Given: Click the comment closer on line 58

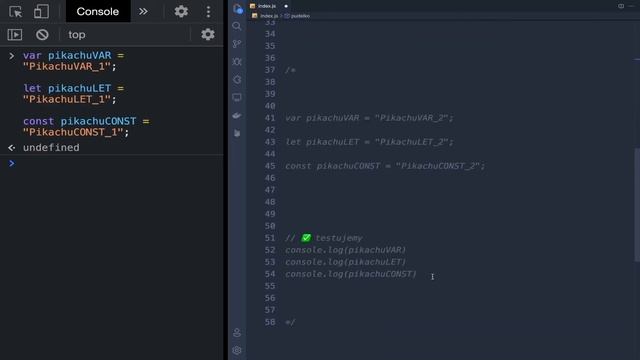Looking at the screenshot, I should coord(290,322).
